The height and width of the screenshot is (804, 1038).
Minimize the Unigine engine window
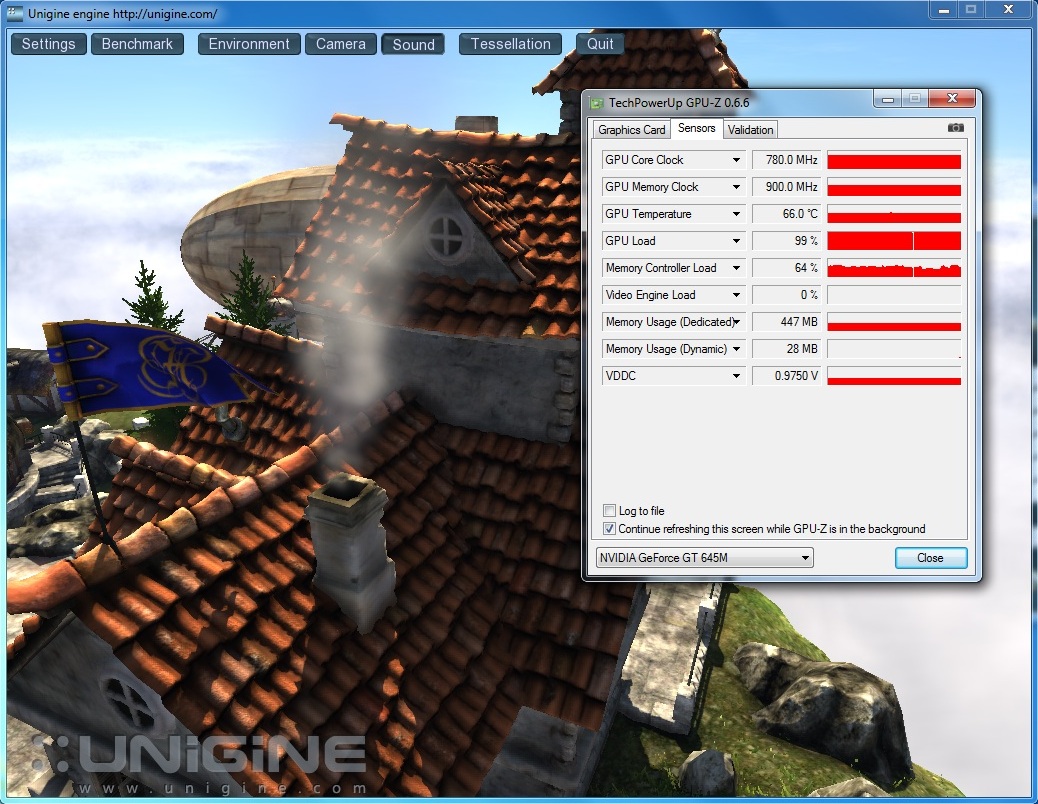(944, 10)
